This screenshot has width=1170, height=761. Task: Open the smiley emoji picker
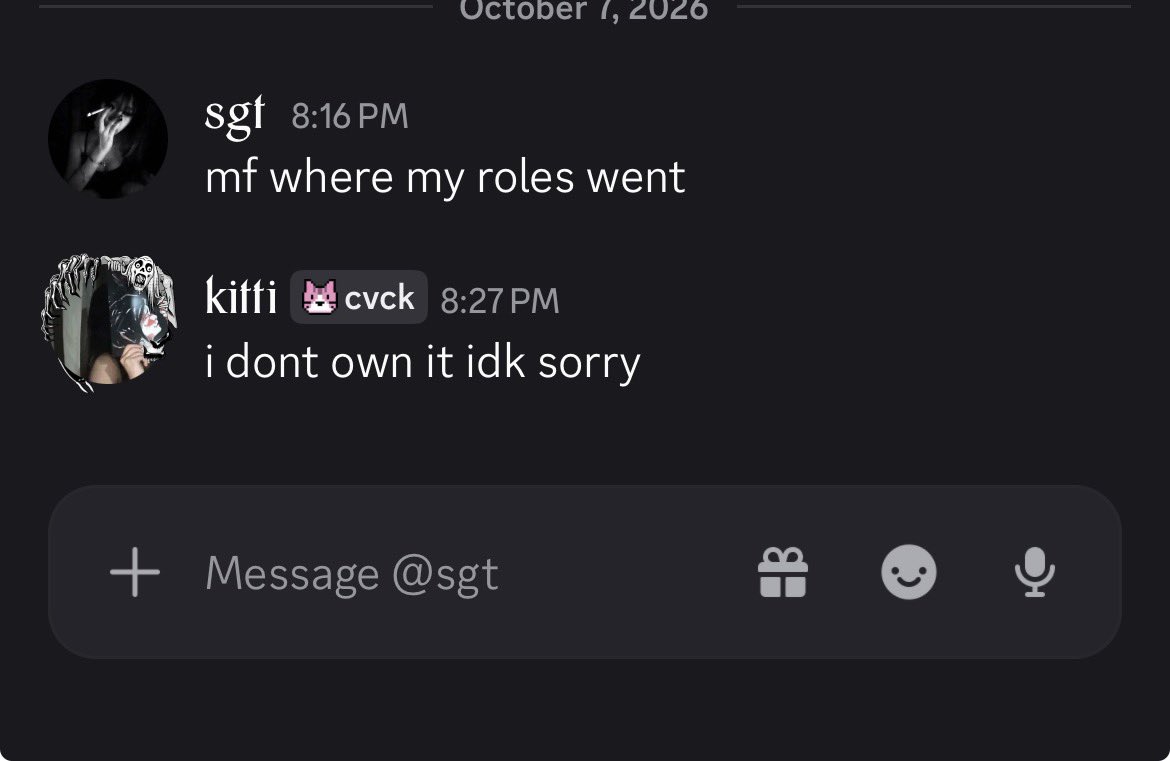(909, 572)
